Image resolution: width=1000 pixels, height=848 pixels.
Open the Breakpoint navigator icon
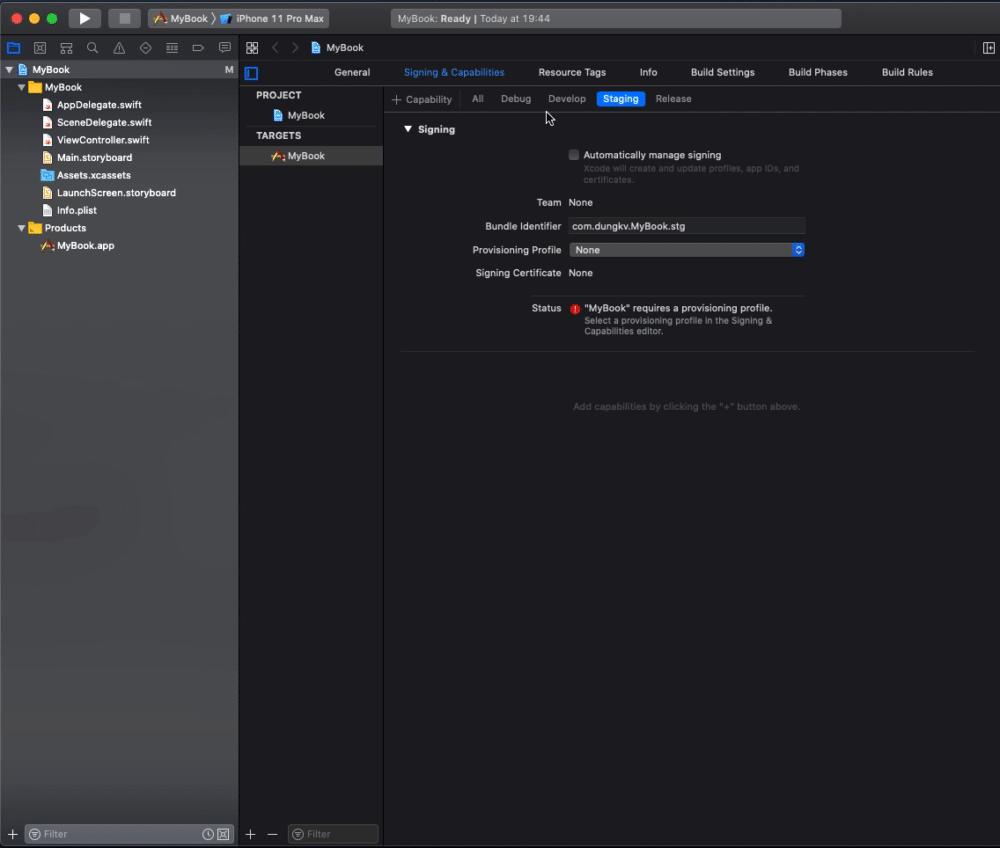(x=198, y=48)
